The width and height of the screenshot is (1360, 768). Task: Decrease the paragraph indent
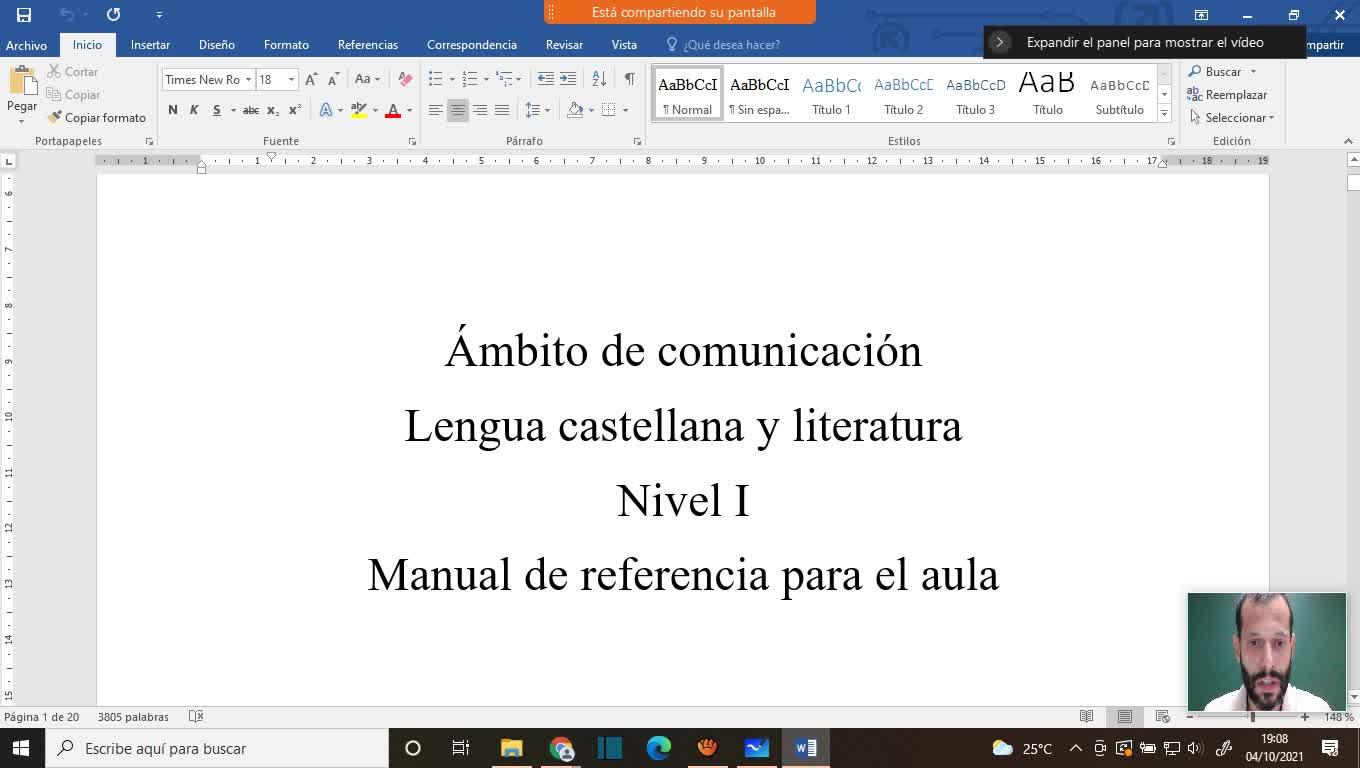(546, 79)
